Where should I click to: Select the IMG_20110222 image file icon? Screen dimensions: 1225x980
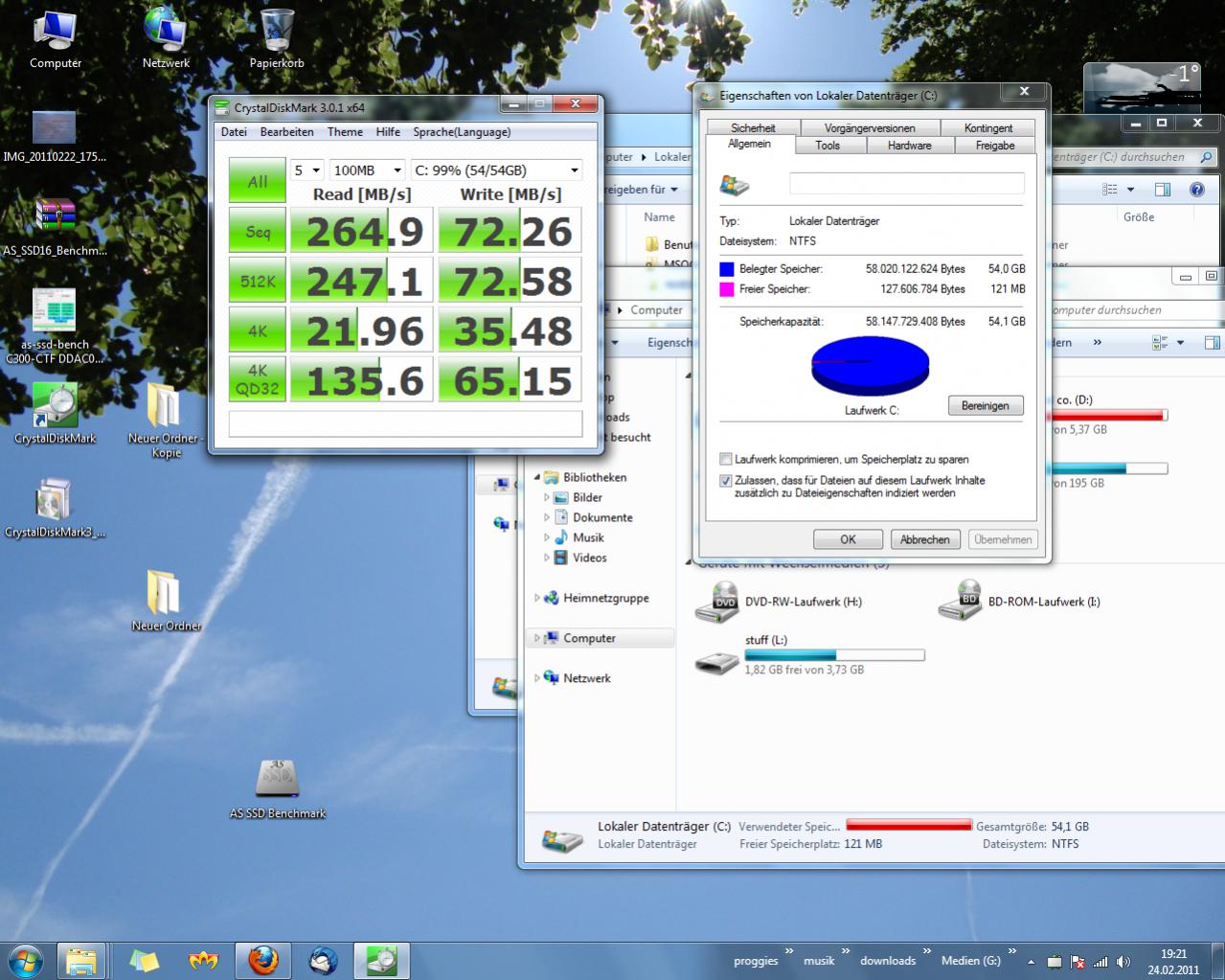coord(55,136)
